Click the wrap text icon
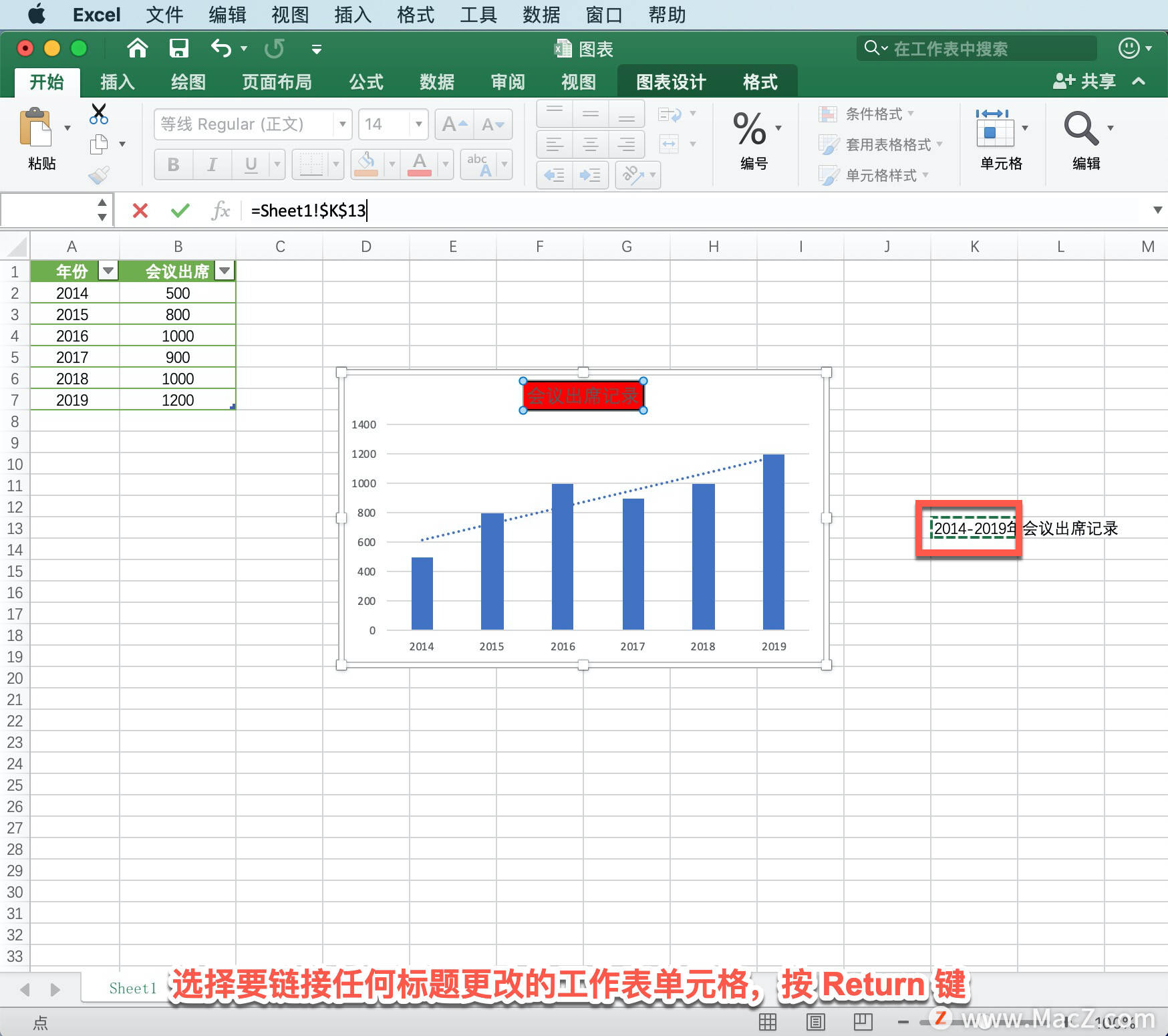The width and height of the screenshot is (1168, 1036). pos(670,114)
